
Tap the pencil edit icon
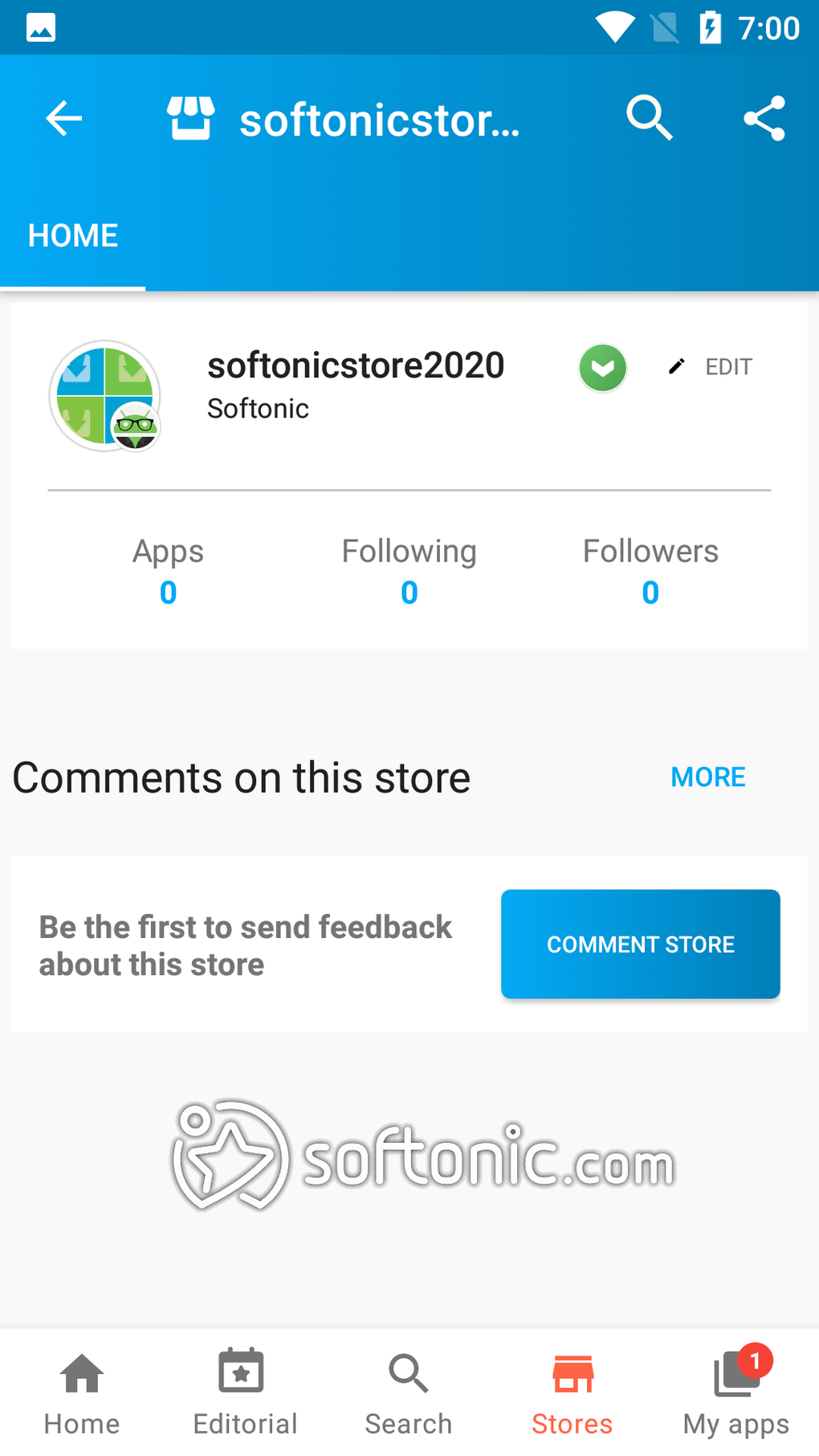point(677,367)
